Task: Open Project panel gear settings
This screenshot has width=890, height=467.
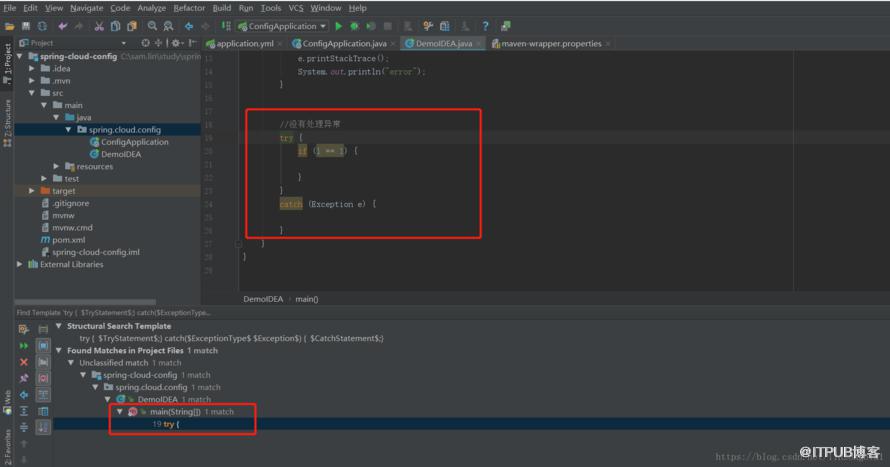Action: coord(176,43)
